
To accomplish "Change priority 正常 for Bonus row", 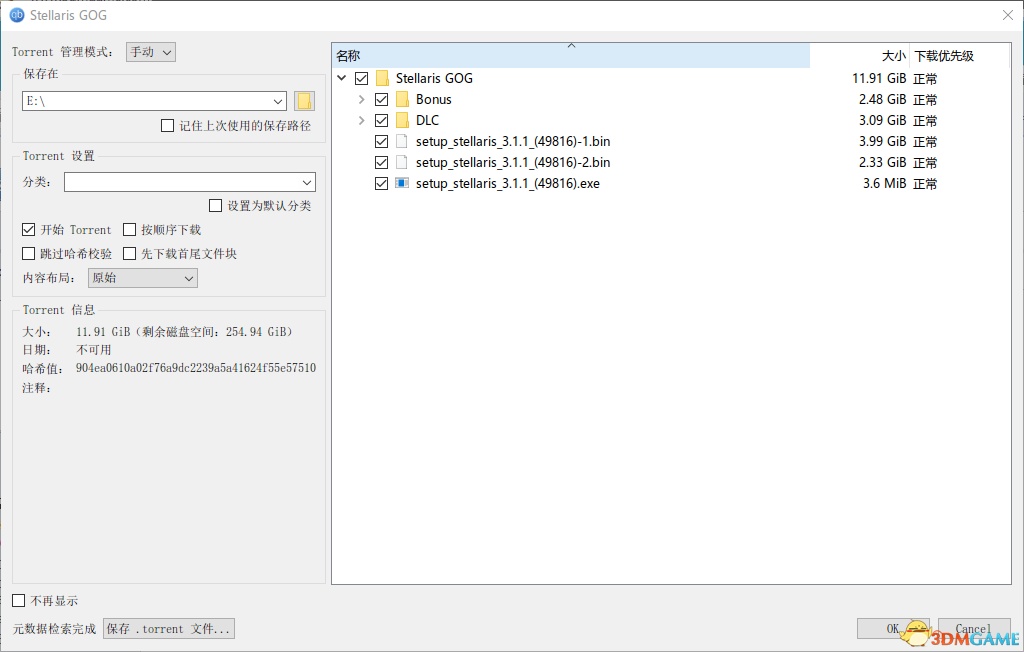I will (x=925, y=100).
